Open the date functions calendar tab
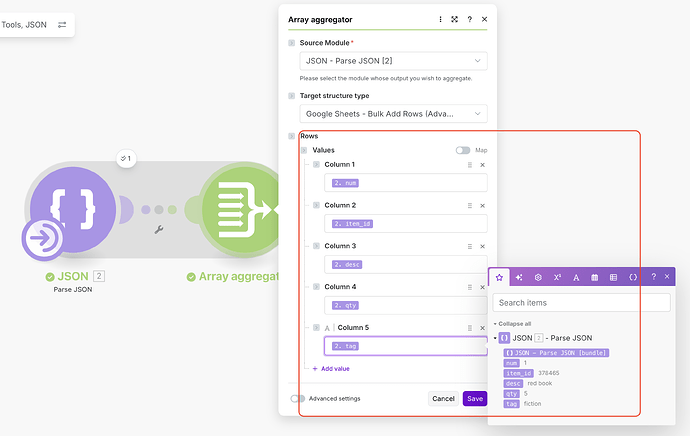 [x=595, y=277]
